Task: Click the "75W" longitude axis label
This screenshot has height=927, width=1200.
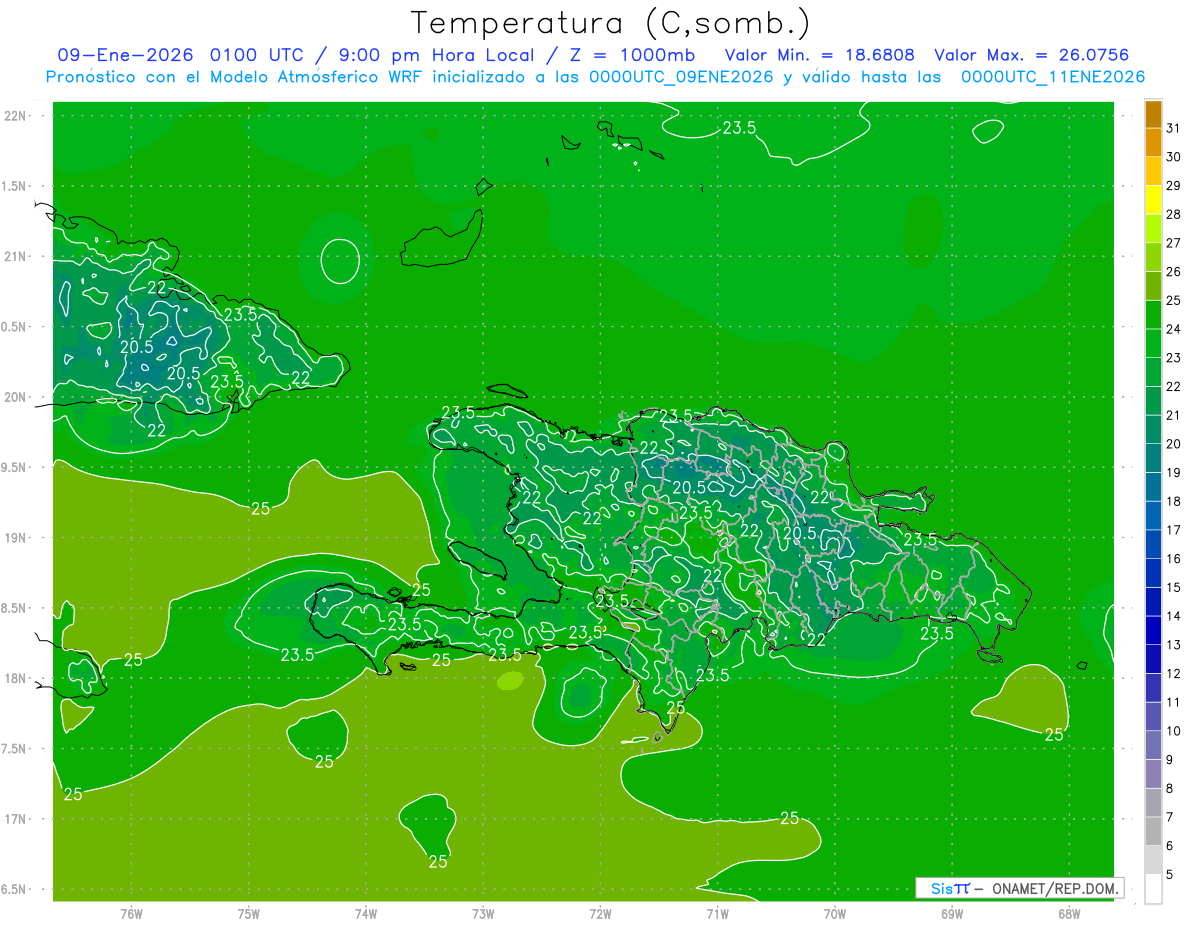Action: point(249,913)
